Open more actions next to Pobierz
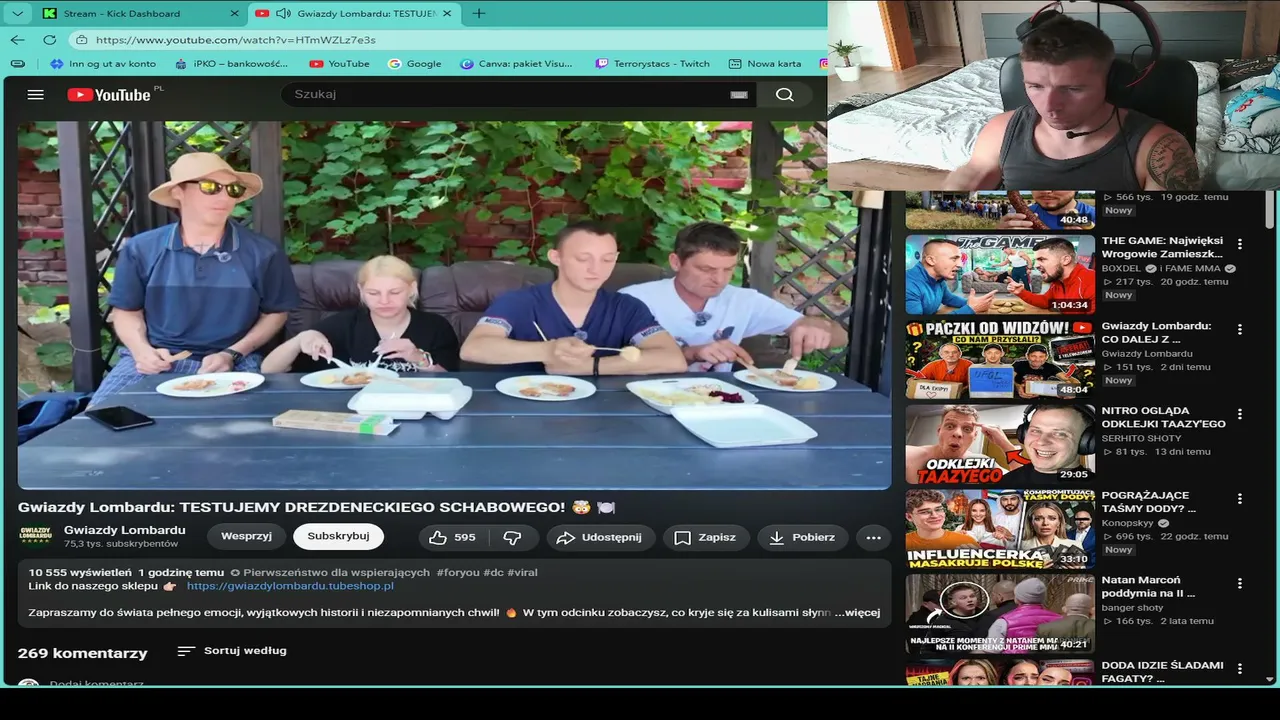This screenshot has height=720, width=1280. click(x=873, y=537)
